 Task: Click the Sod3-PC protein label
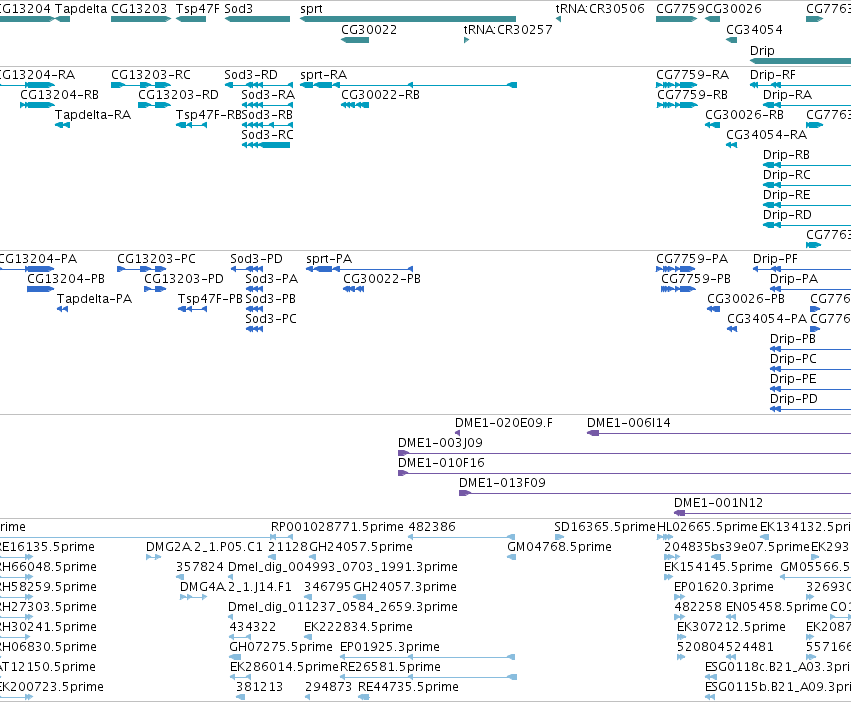pyautogui.click(x=271, y=319)
